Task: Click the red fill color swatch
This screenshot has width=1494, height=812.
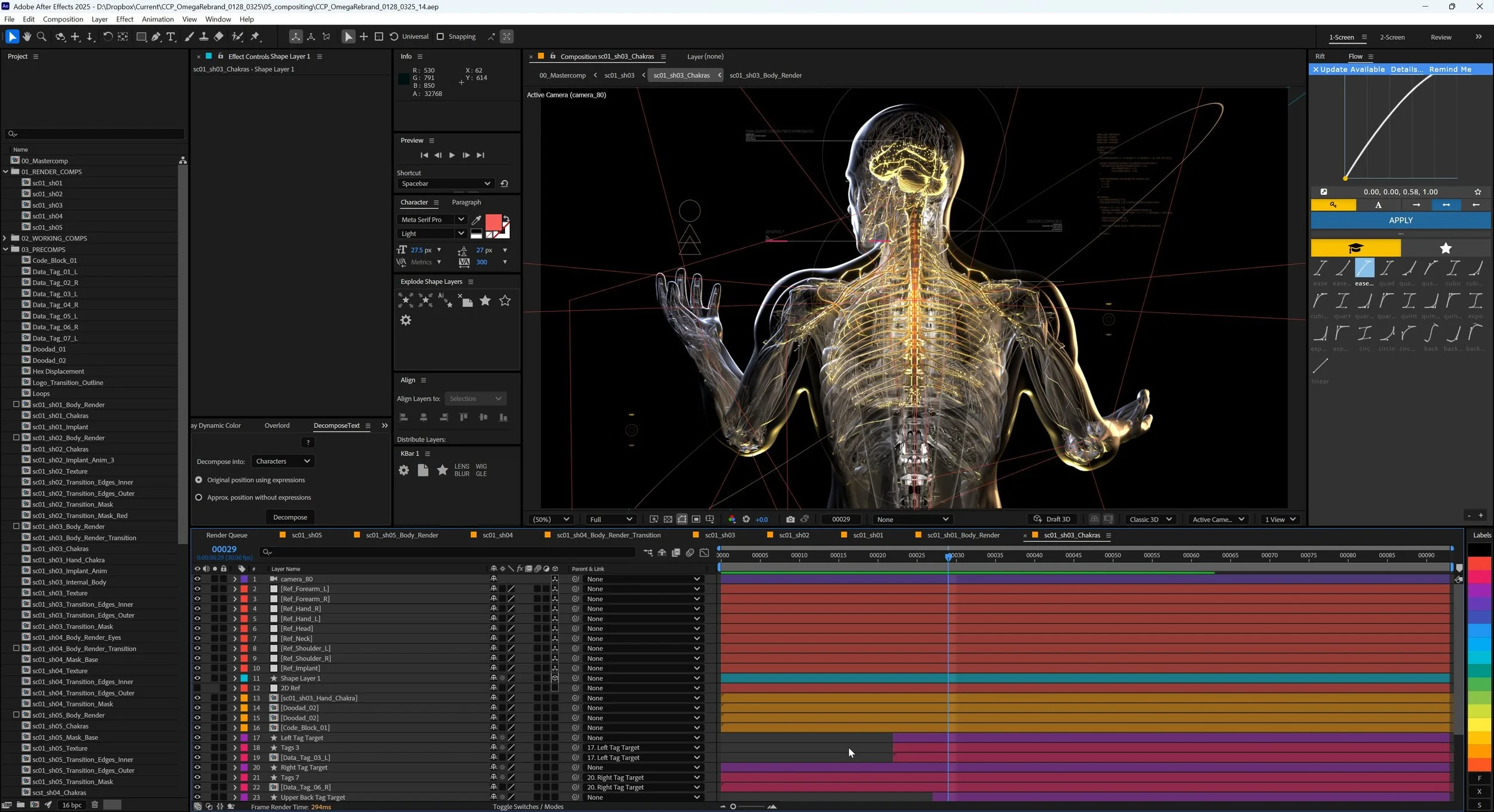Action: tap(493, 223)
